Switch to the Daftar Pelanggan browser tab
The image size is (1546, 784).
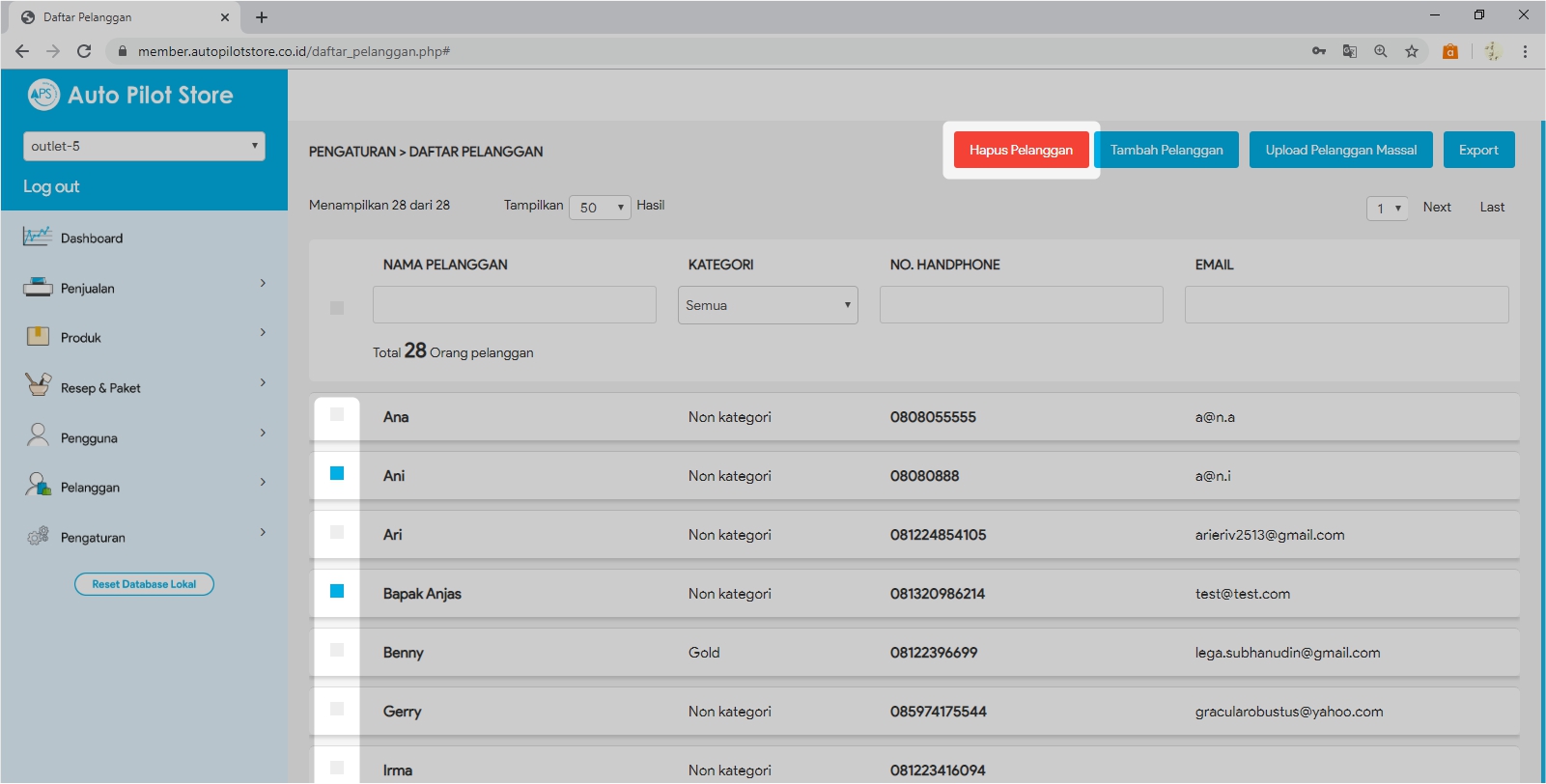click(x=121, y=17)
